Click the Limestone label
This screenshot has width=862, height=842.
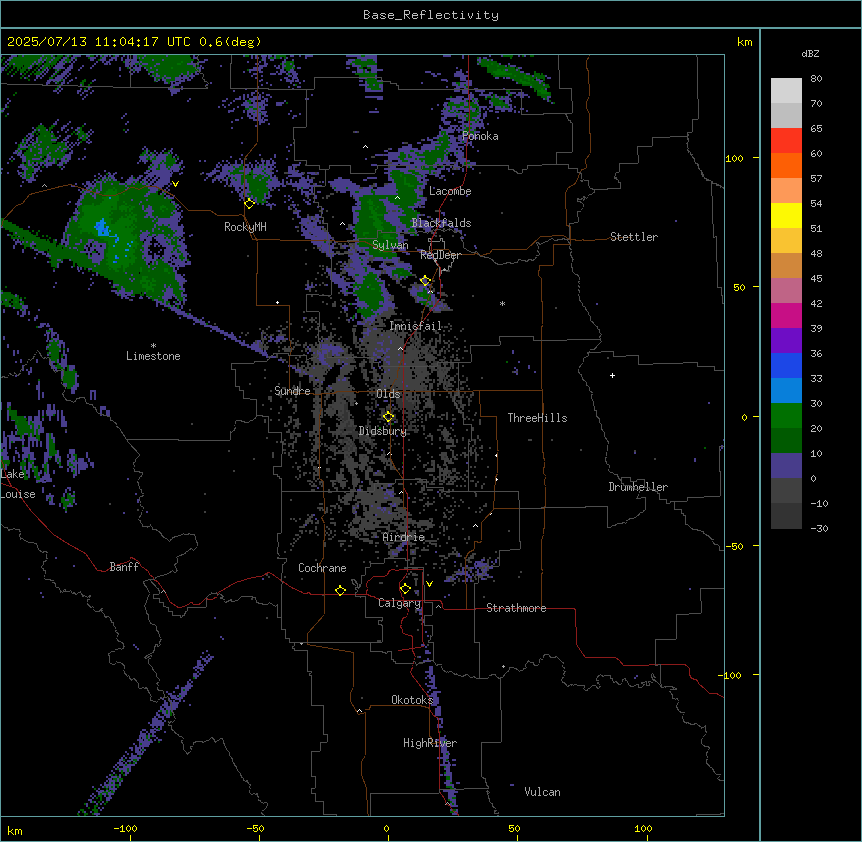[x=153, y=356]
